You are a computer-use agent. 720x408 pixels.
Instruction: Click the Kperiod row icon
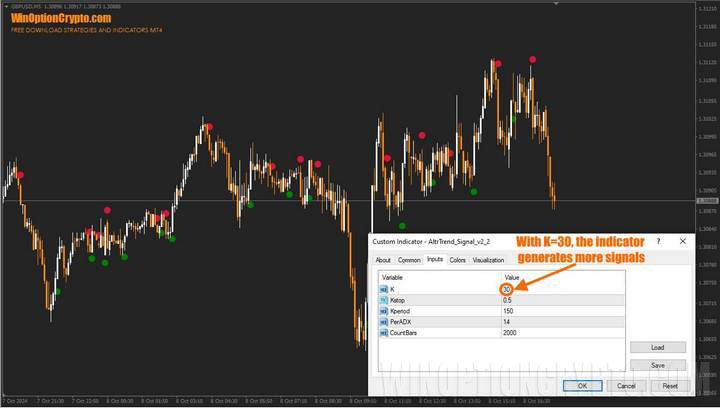(383, 311)
